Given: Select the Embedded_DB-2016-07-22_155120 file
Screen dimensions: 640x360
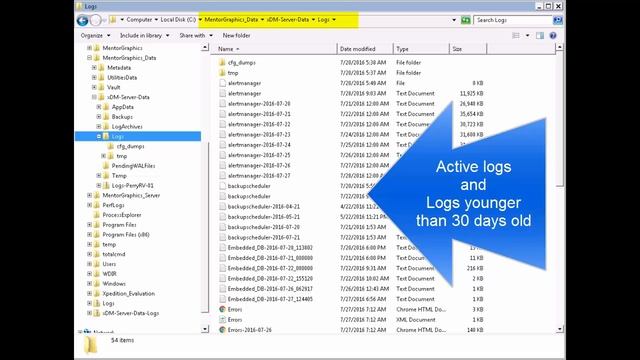Looking at the screenshot, I should point(270,278).
